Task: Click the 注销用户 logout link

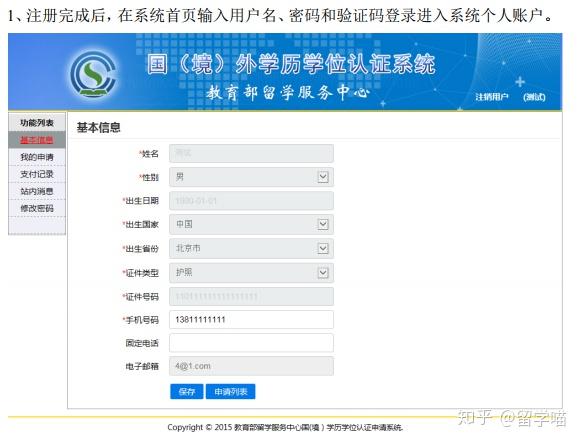Action: [492, 97]
